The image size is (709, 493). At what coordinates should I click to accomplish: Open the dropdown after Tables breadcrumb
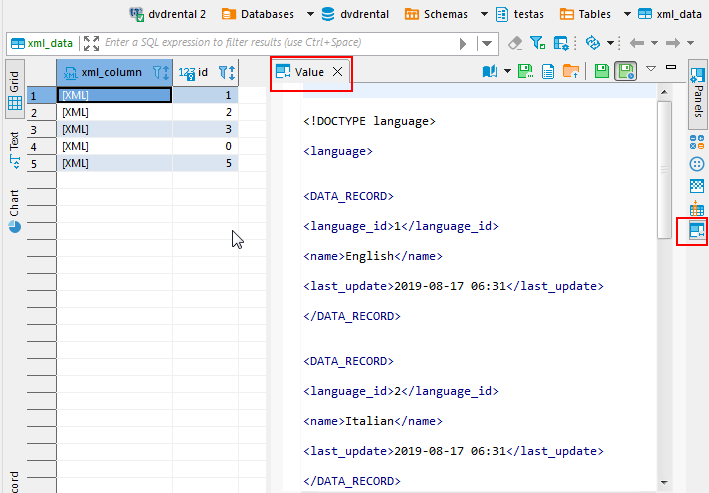point(628,14)
